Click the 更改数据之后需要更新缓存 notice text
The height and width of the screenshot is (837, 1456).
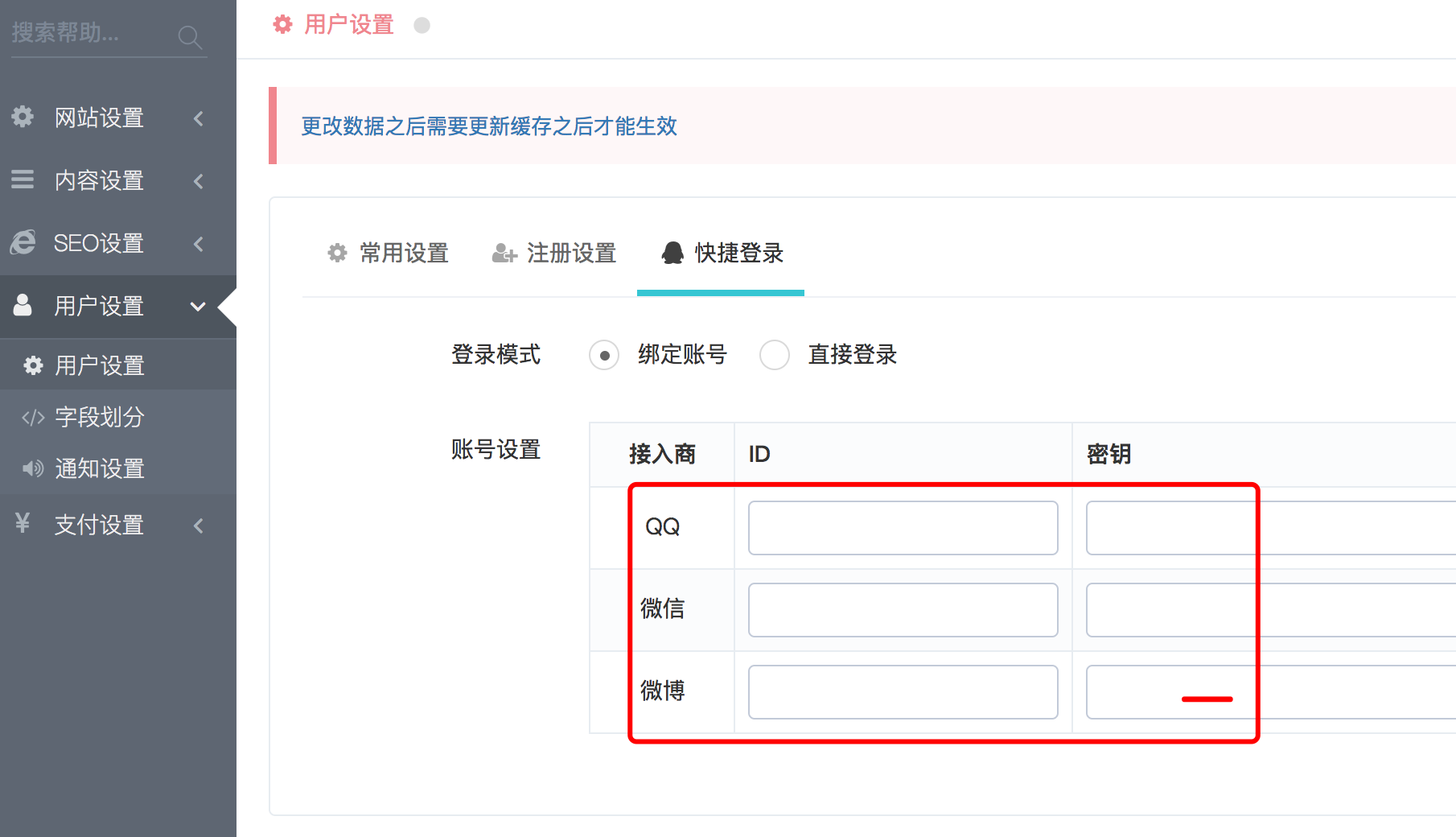pos(489,126)
